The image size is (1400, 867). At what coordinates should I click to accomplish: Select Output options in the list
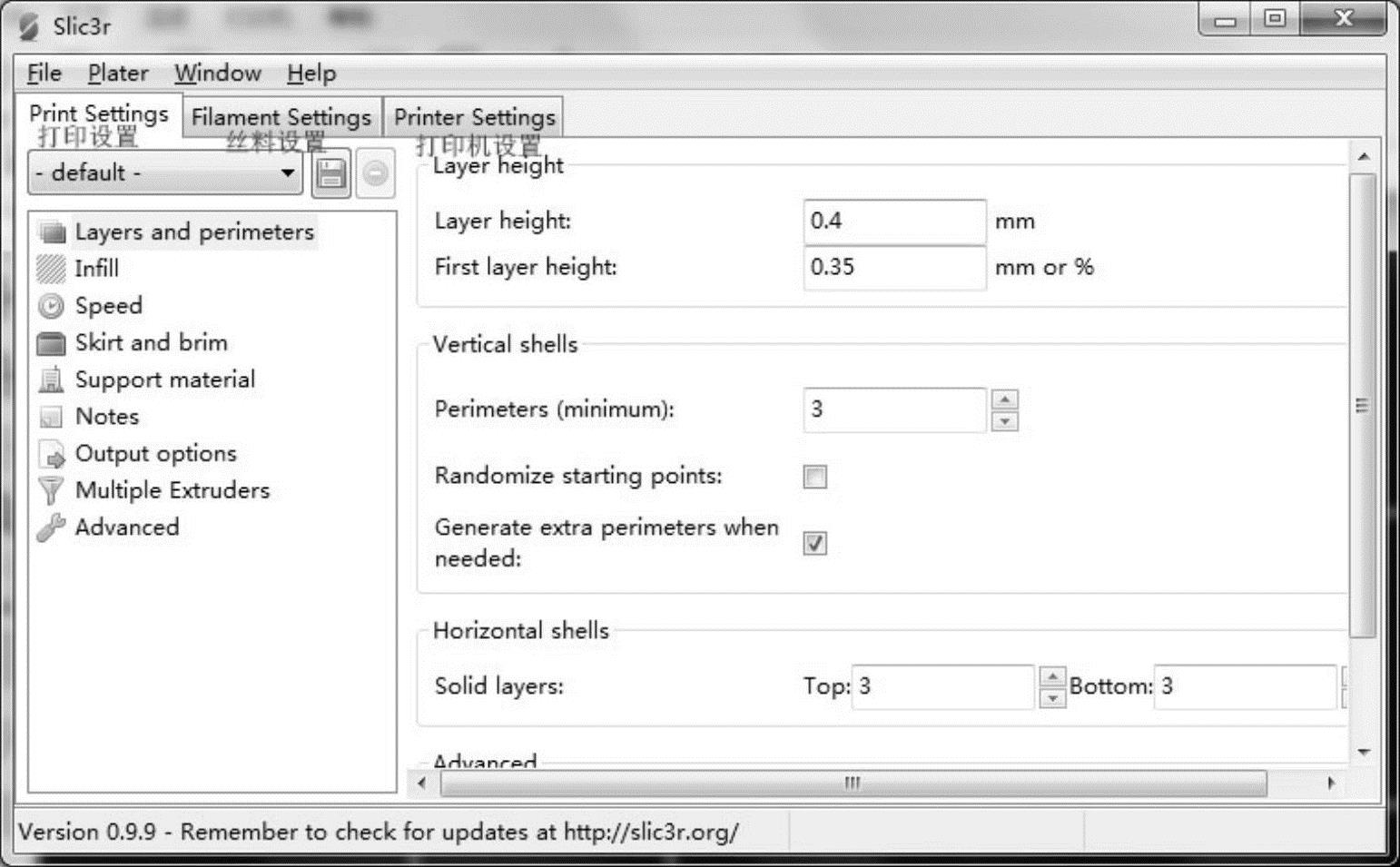point(156,454)
